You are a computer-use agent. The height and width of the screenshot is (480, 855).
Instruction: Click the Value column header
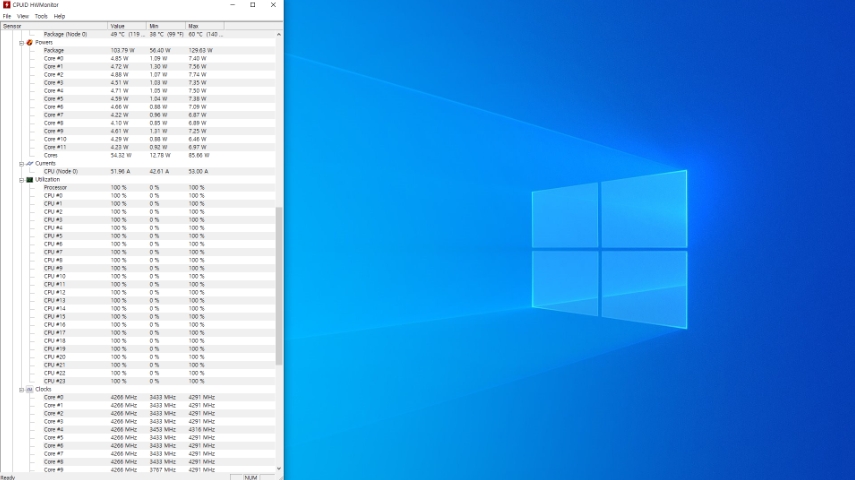127,26
